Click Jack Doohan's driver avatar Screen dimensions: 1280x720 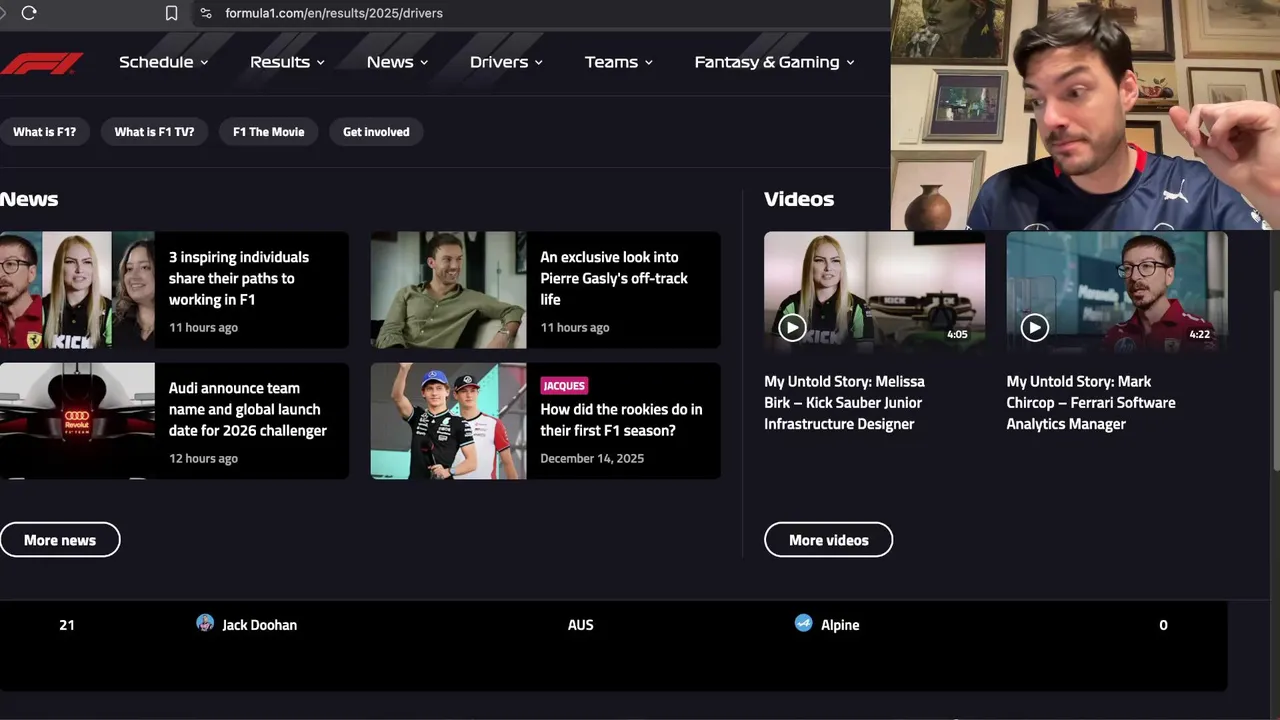click(x=205, y=623)
